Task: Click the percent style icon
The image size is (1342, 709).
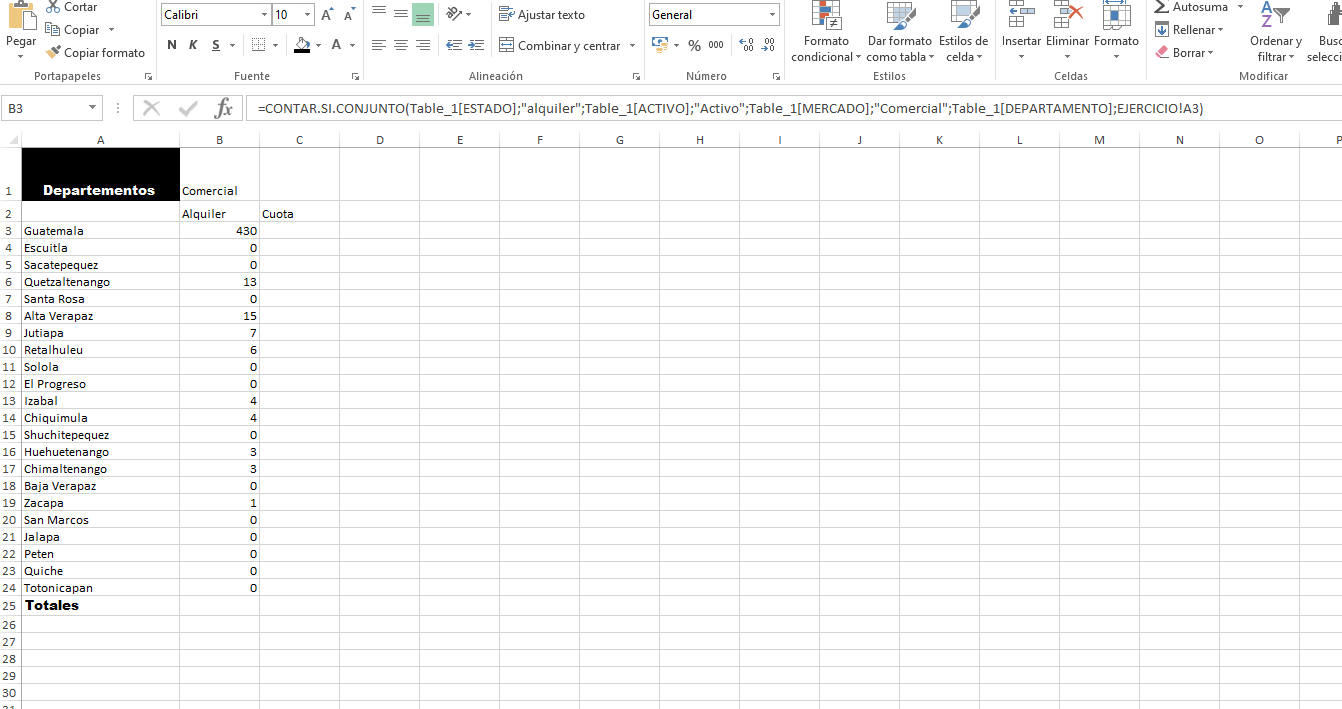Action: click(x=694, y=45)
